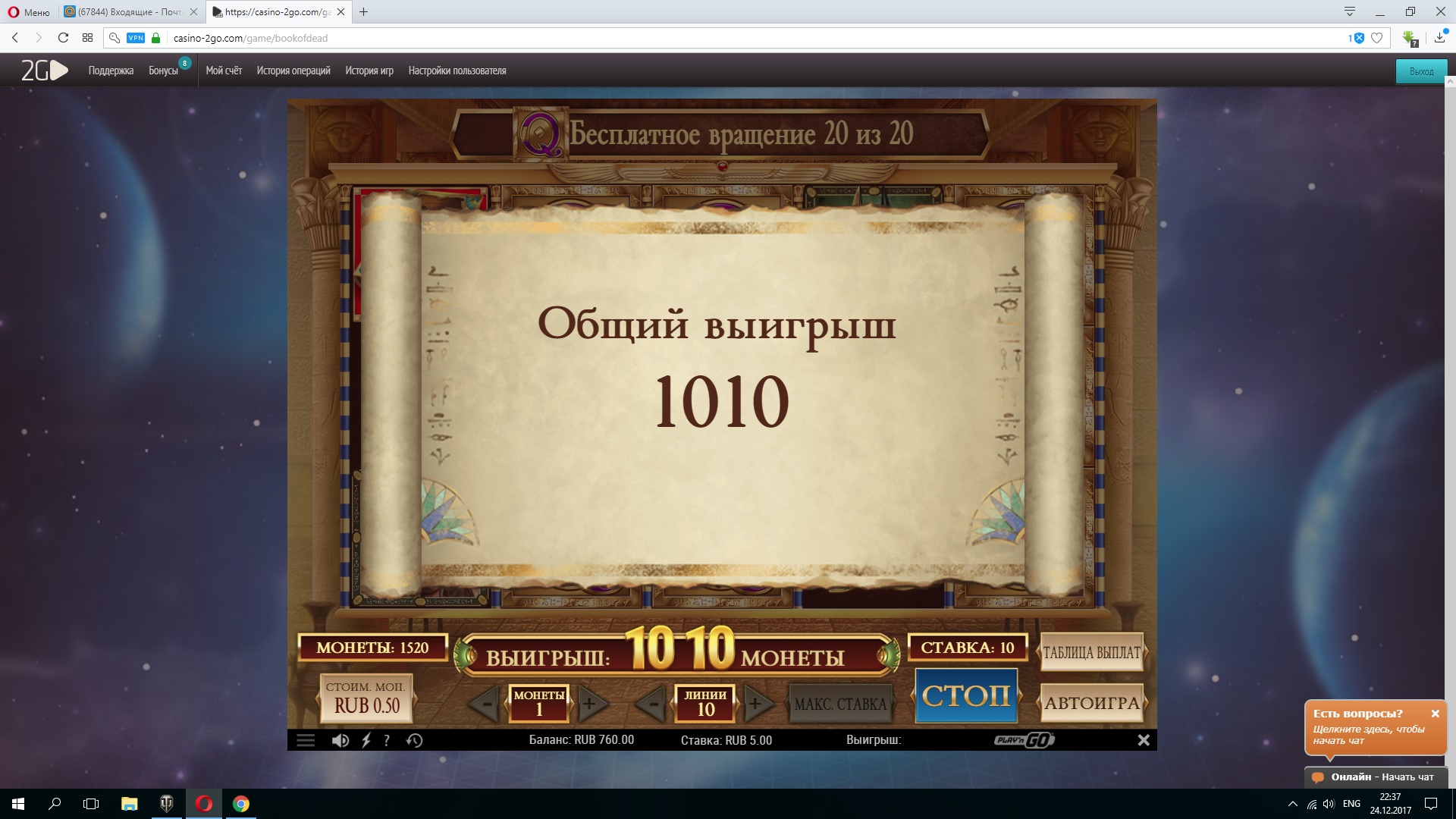1456x819 pixels.
Task: Decrease coins with minus arrow
Action: (485, 704)
